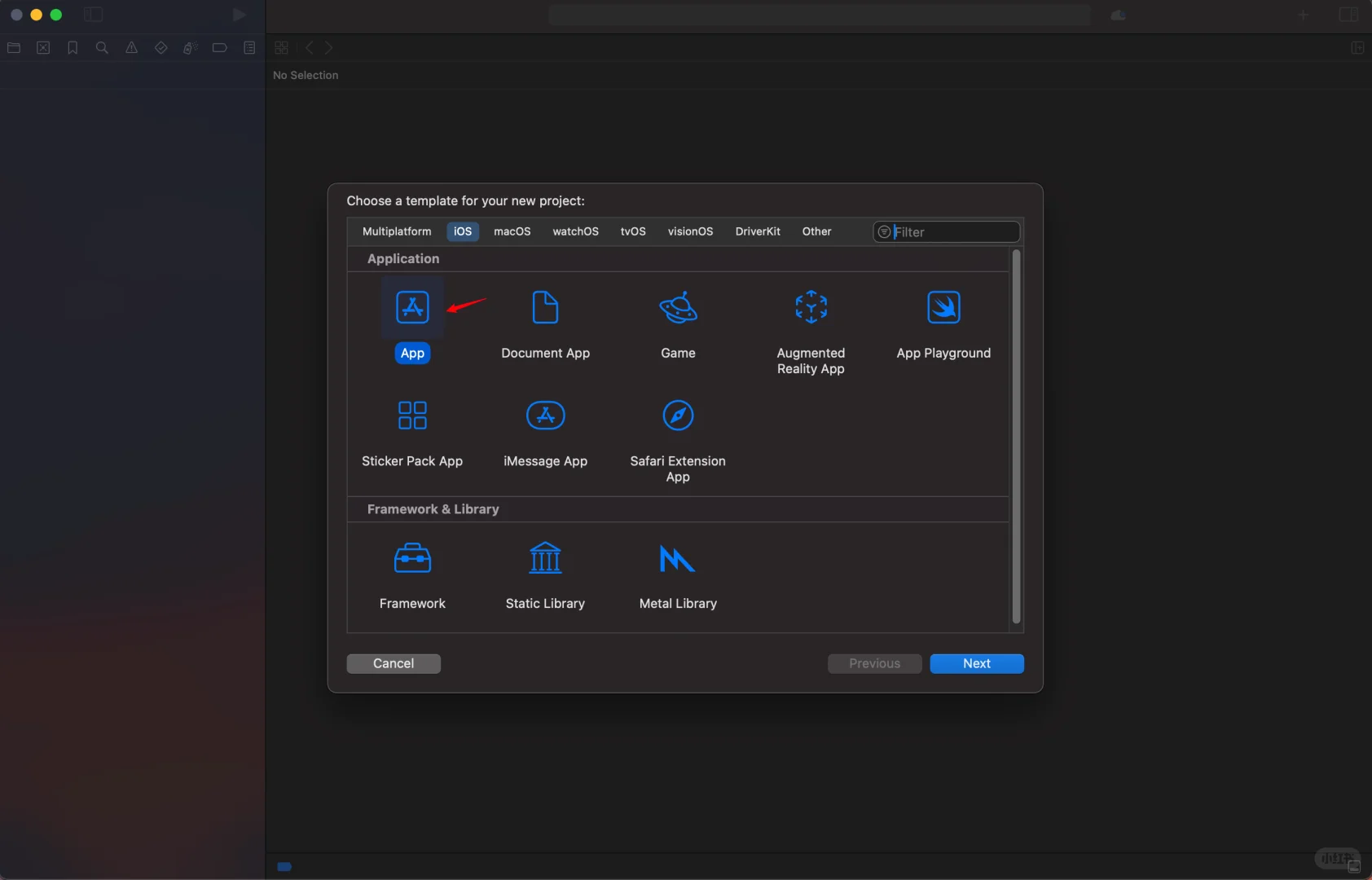The height and width of the screenshot is (880, 1372).
Task: Run the project with the play button
Action: (x=239, y=15)
